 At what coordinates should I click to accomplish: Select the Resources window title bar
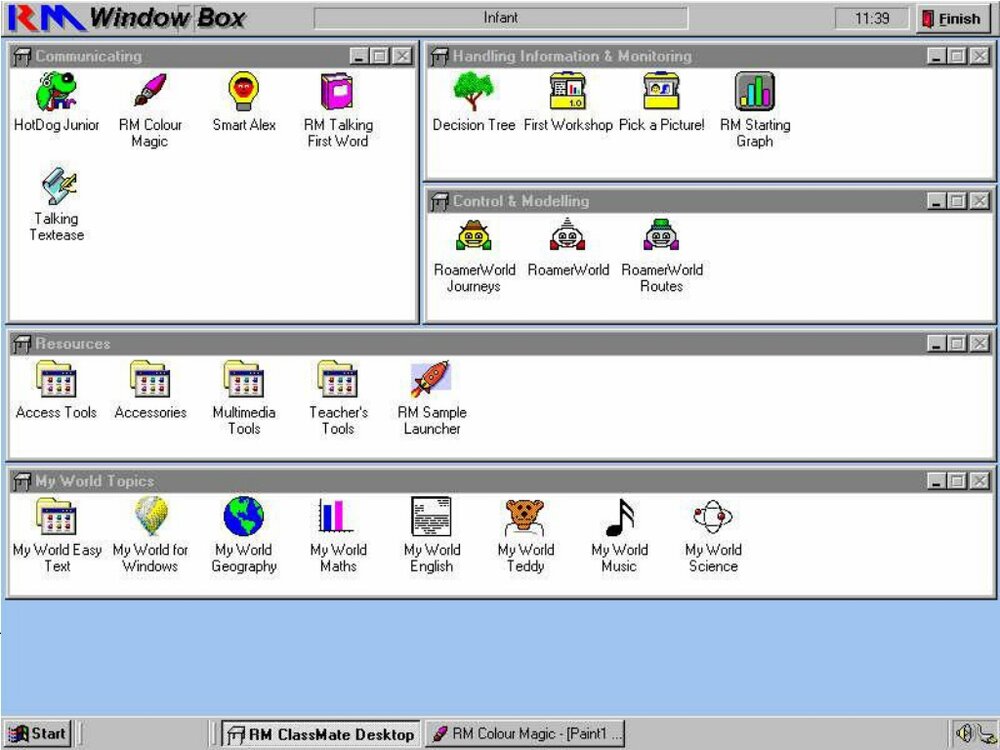tap(501, 343)
